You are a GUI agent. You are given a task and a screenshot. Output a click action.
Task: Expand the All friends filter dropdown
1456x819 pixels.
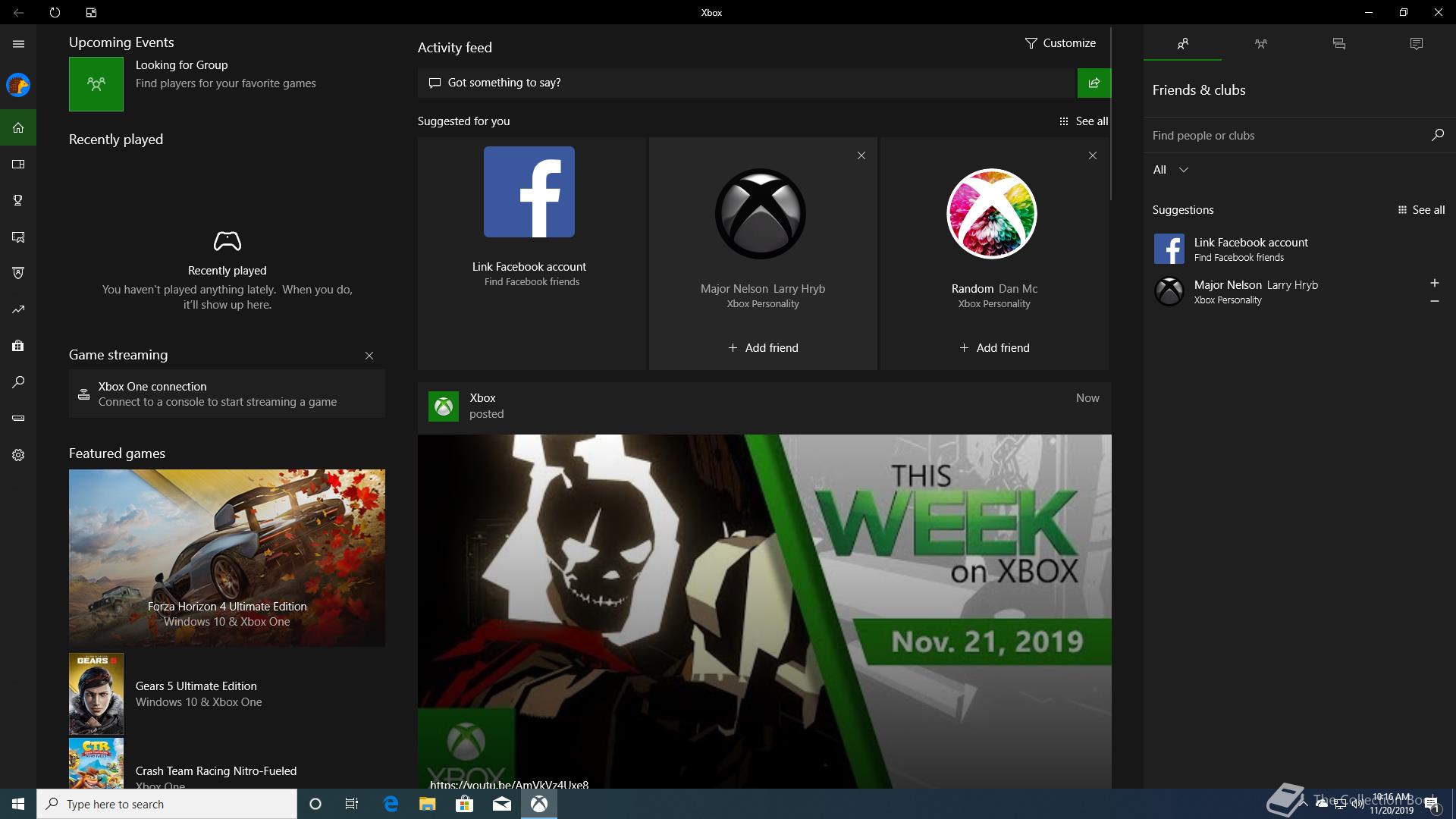[x=1170, y=170]
